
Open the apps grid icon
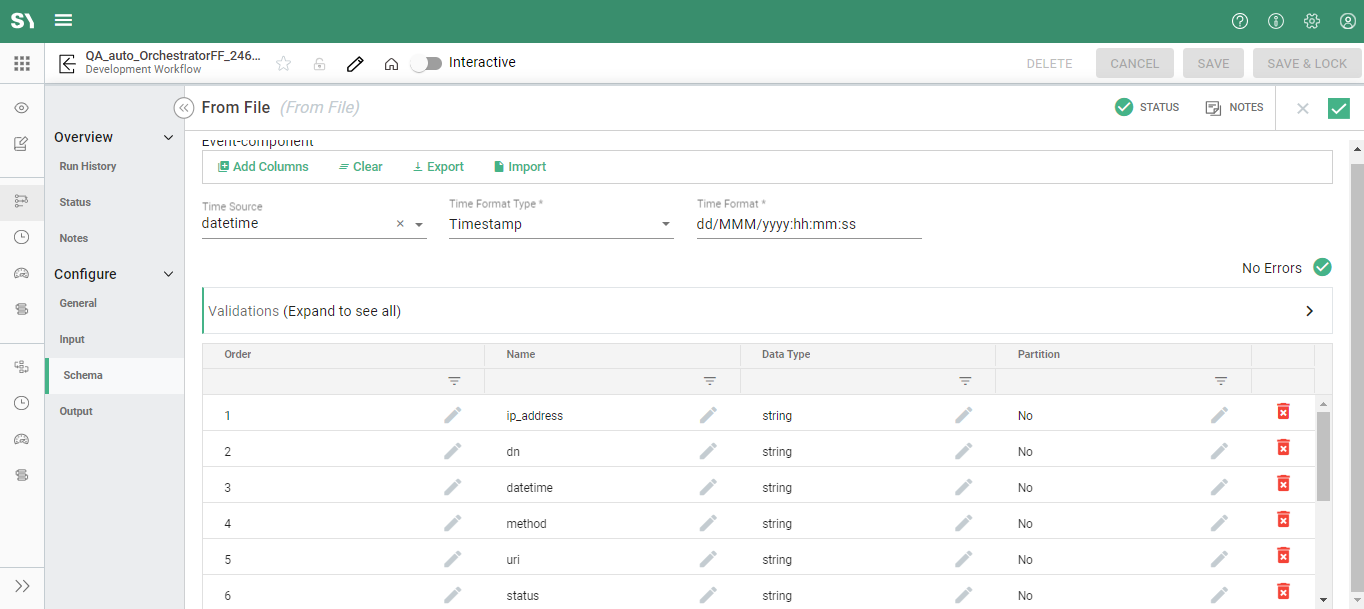click(x=22, y=64)
